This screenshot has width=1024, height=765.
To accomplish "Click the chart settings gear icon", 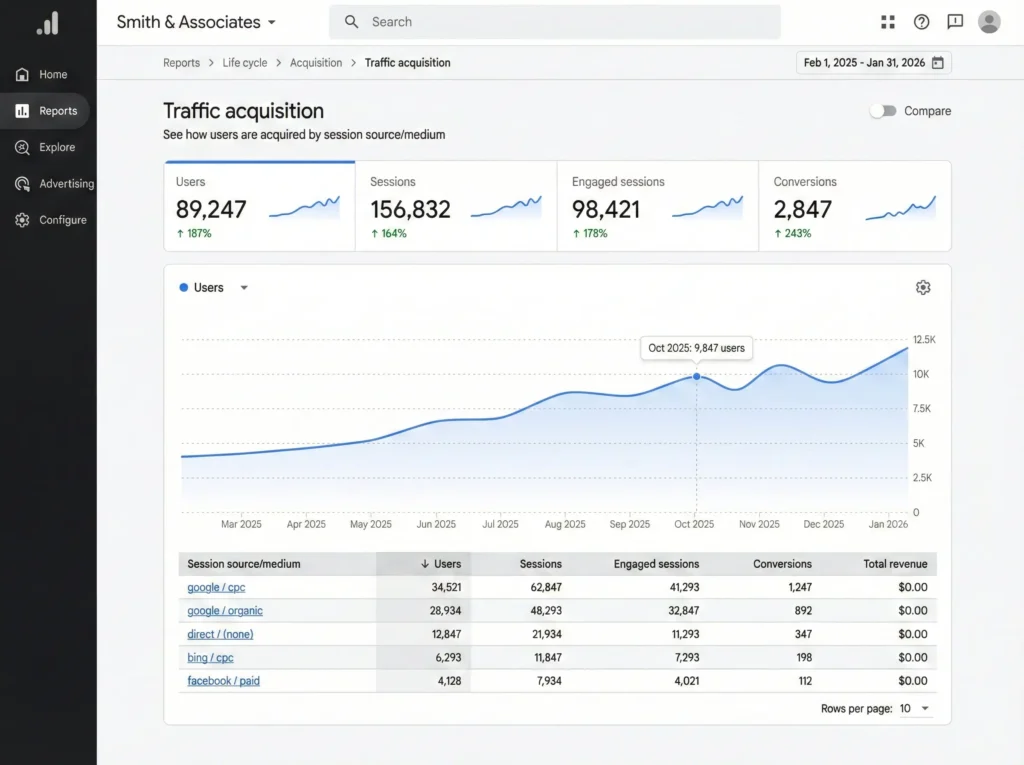I will pos(923,288).
